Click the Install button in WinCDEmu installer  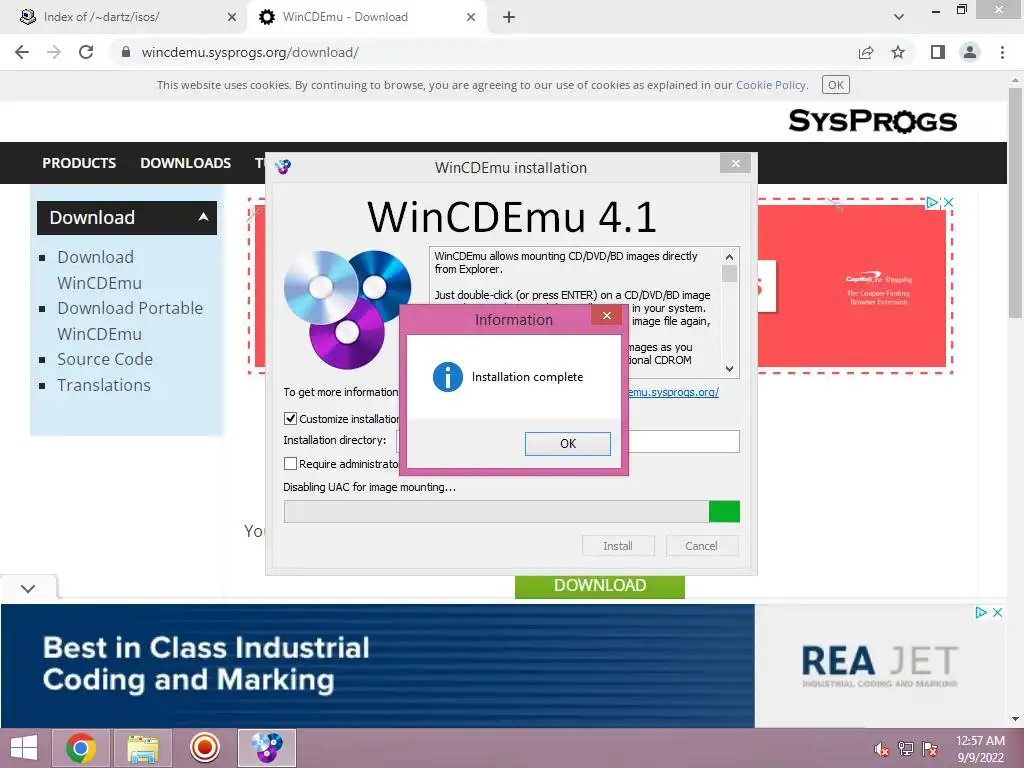618,546
